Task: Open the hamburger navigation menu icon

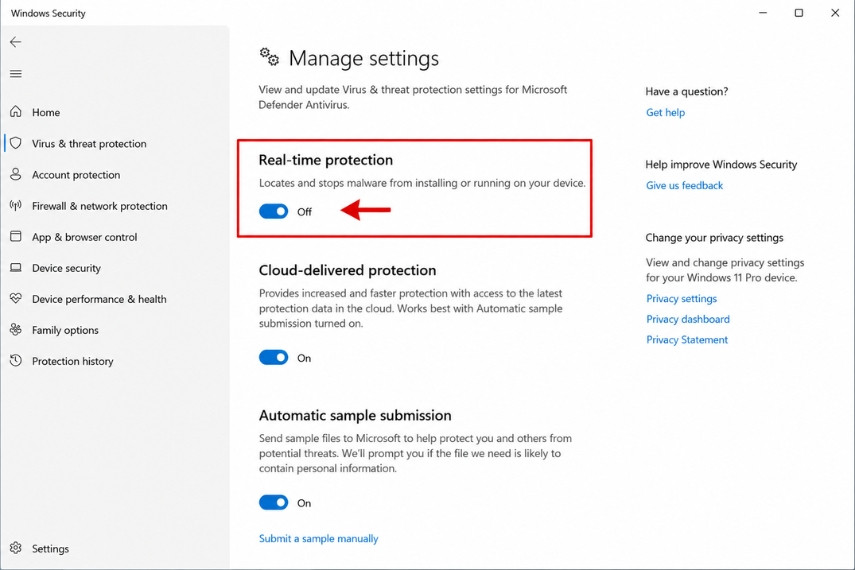Action: pos(16,74)
